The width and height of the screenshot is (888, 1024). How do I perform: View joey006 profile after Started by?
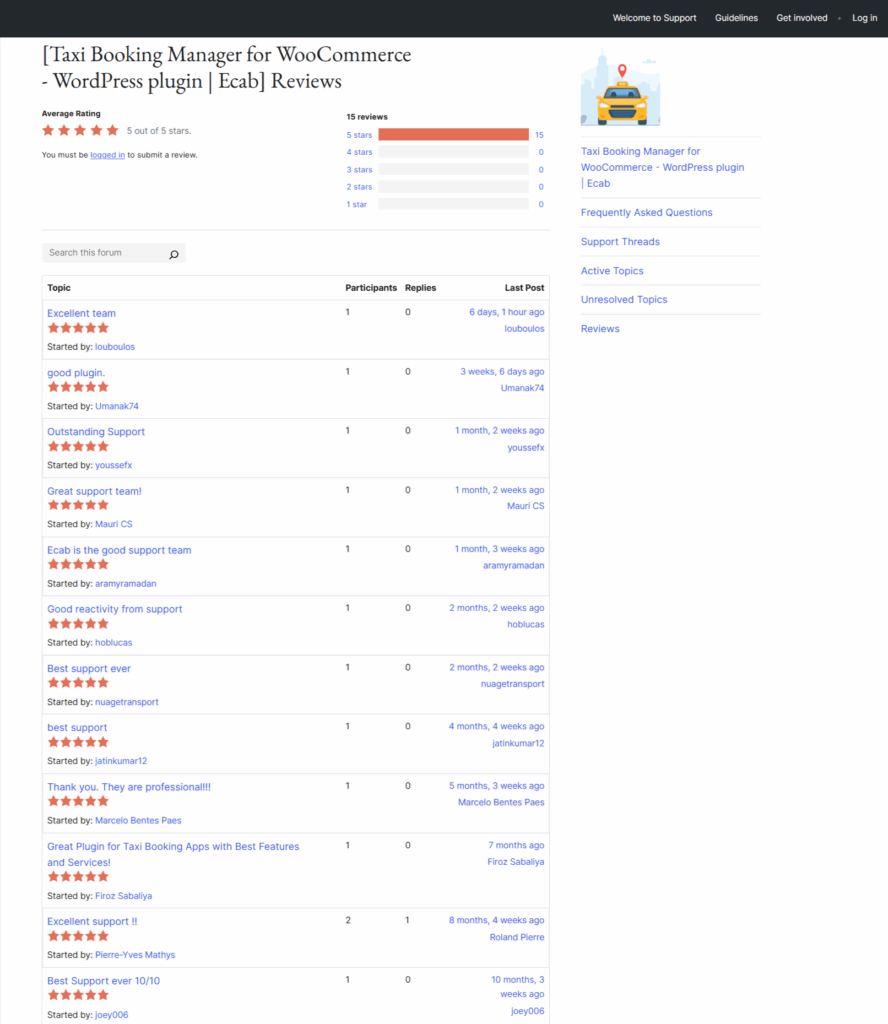[x=112, y=1015]
